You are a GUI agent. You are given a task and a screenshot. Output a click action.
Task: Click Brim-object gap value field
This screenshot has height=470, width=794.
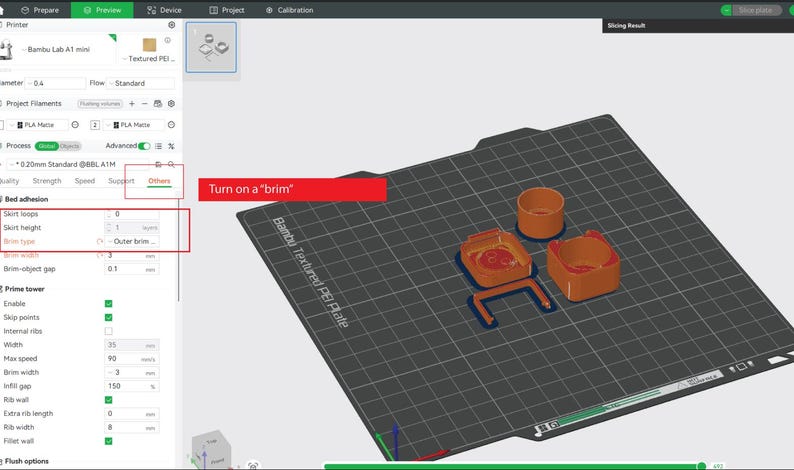(x=132, y=269)
